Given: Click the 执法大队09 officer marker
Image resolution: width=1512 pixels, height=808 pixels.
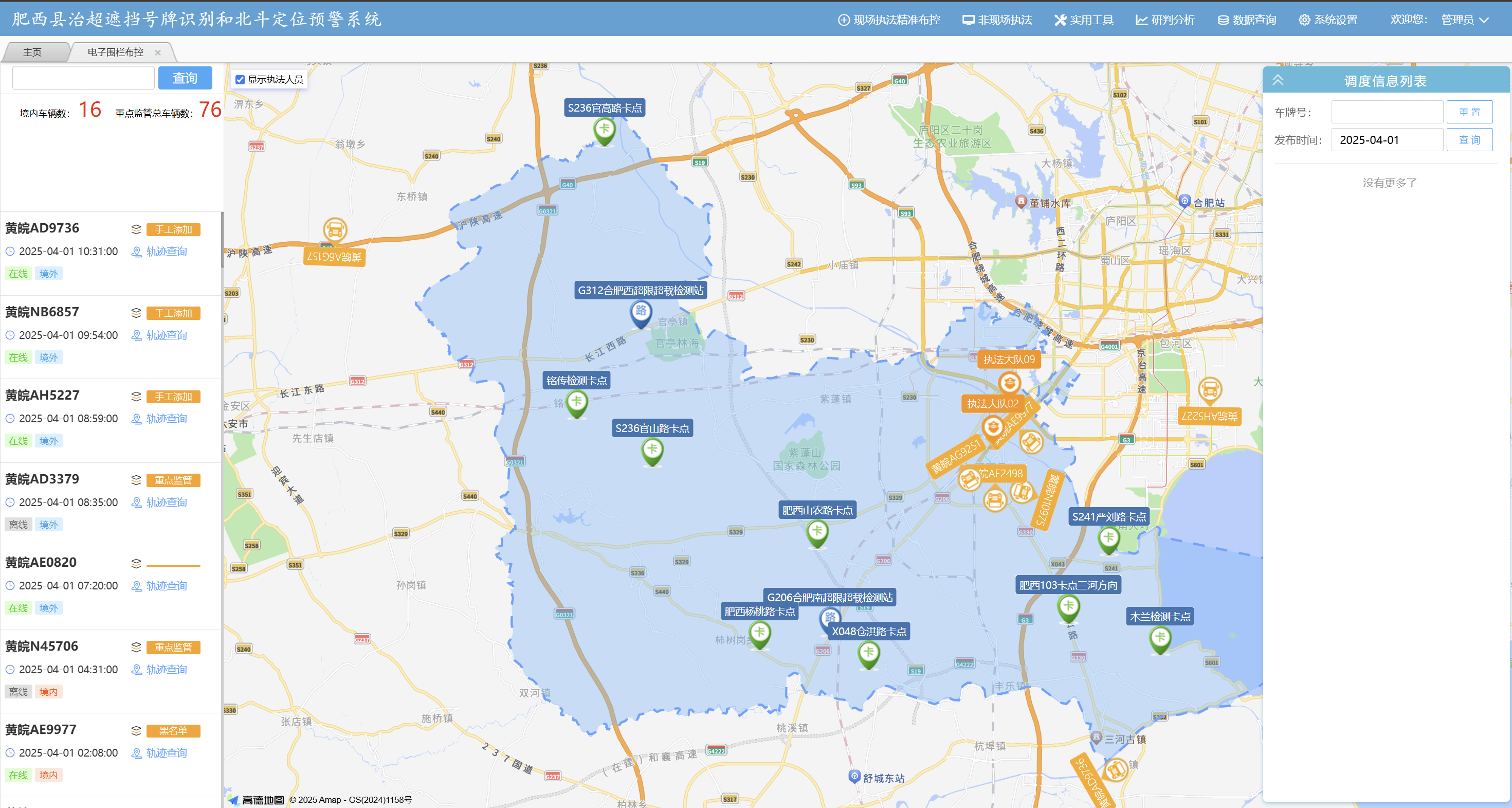Looking at the screenshot, I should (1009, 384).
